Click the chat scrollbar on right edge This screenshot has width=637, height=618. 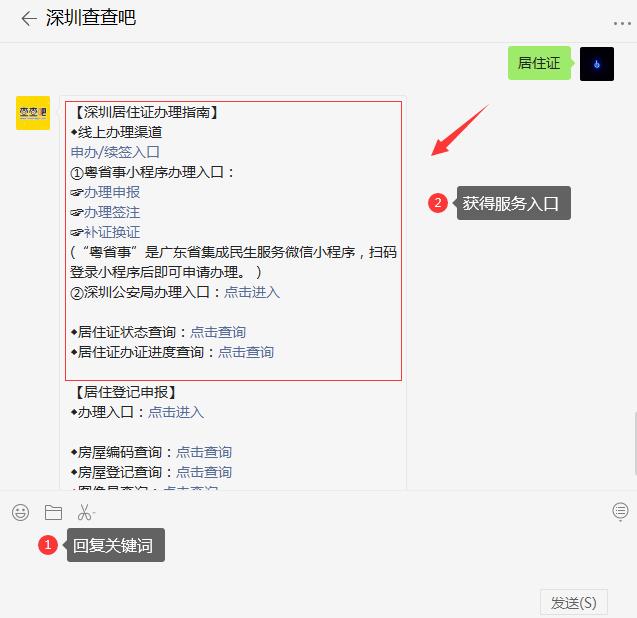(635, 443)
